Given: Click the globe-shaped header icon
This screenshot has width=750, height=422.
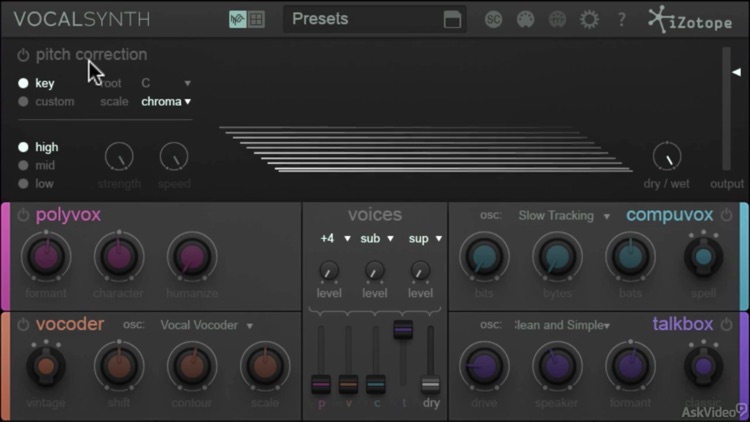Looking at the screenshot, I should click(557, 19).
